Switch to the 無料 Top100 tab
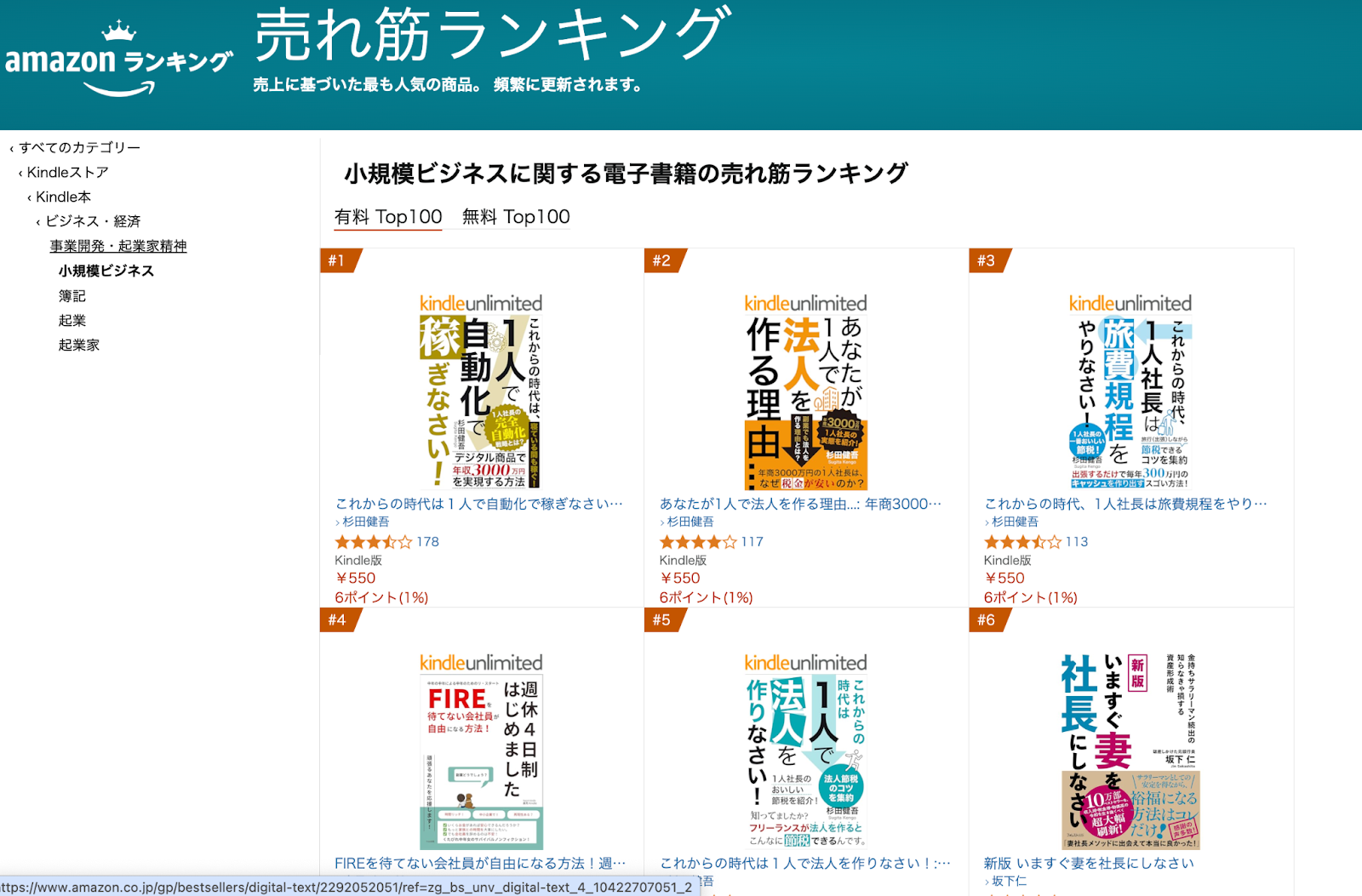This screenshot has width=1362, height=896. pyautogui.click(x=516, y=217)
